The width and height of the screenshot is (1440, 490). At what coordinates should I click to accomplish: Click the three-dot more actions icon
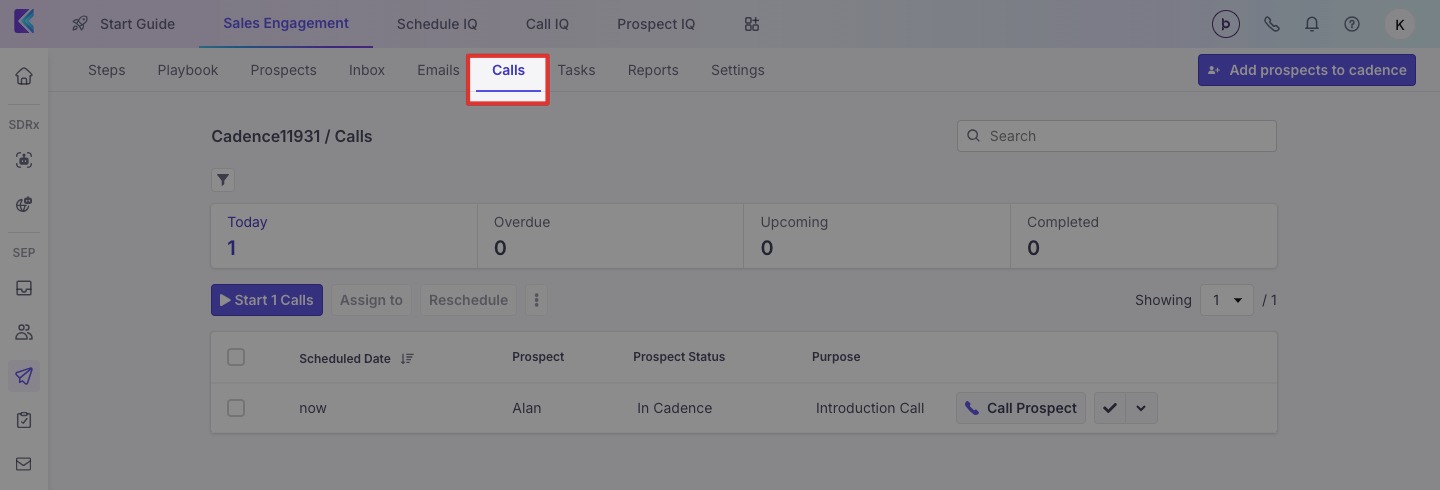(x=537, y=300)
